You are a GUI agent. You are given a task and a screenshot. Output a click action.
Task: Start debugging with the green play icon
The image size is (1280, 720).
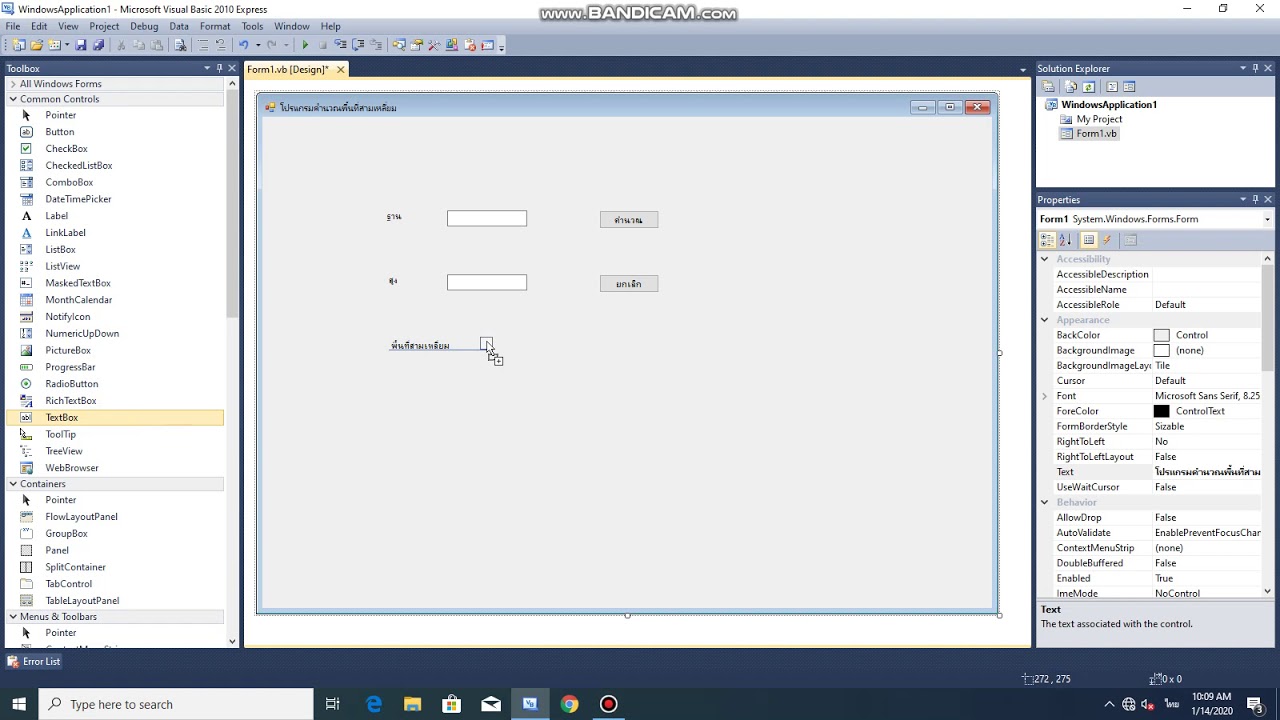(305, 45)
